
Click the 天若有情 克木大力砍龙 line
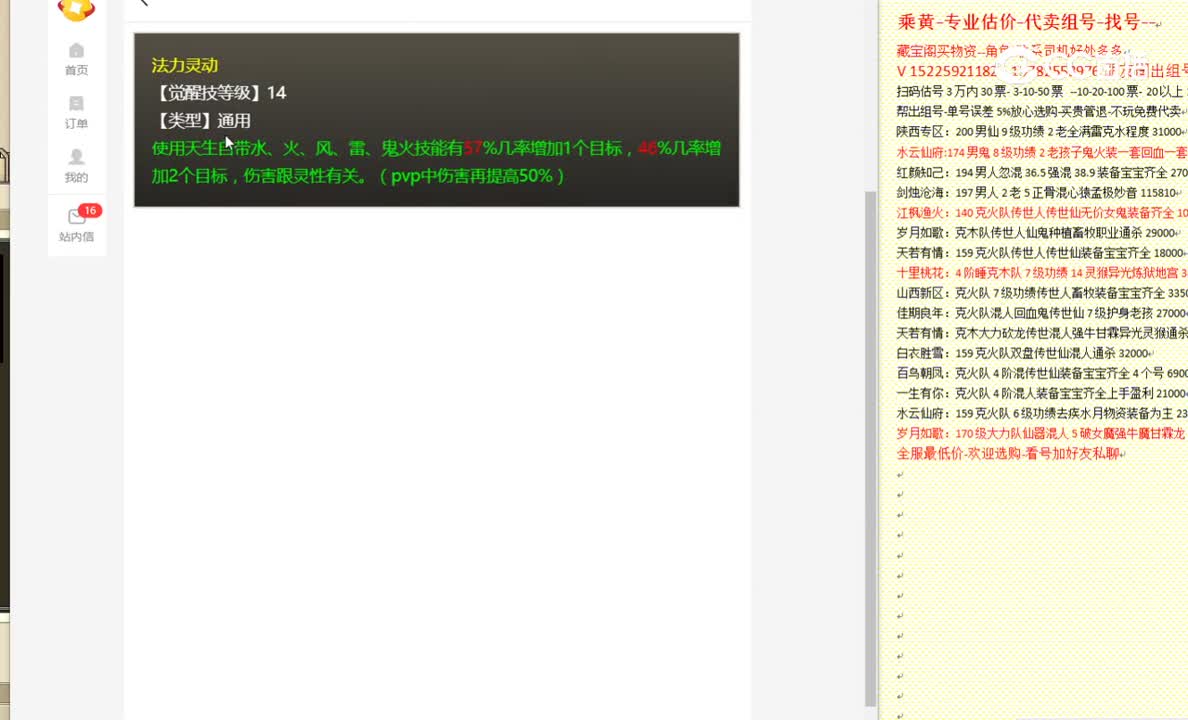1042,333
